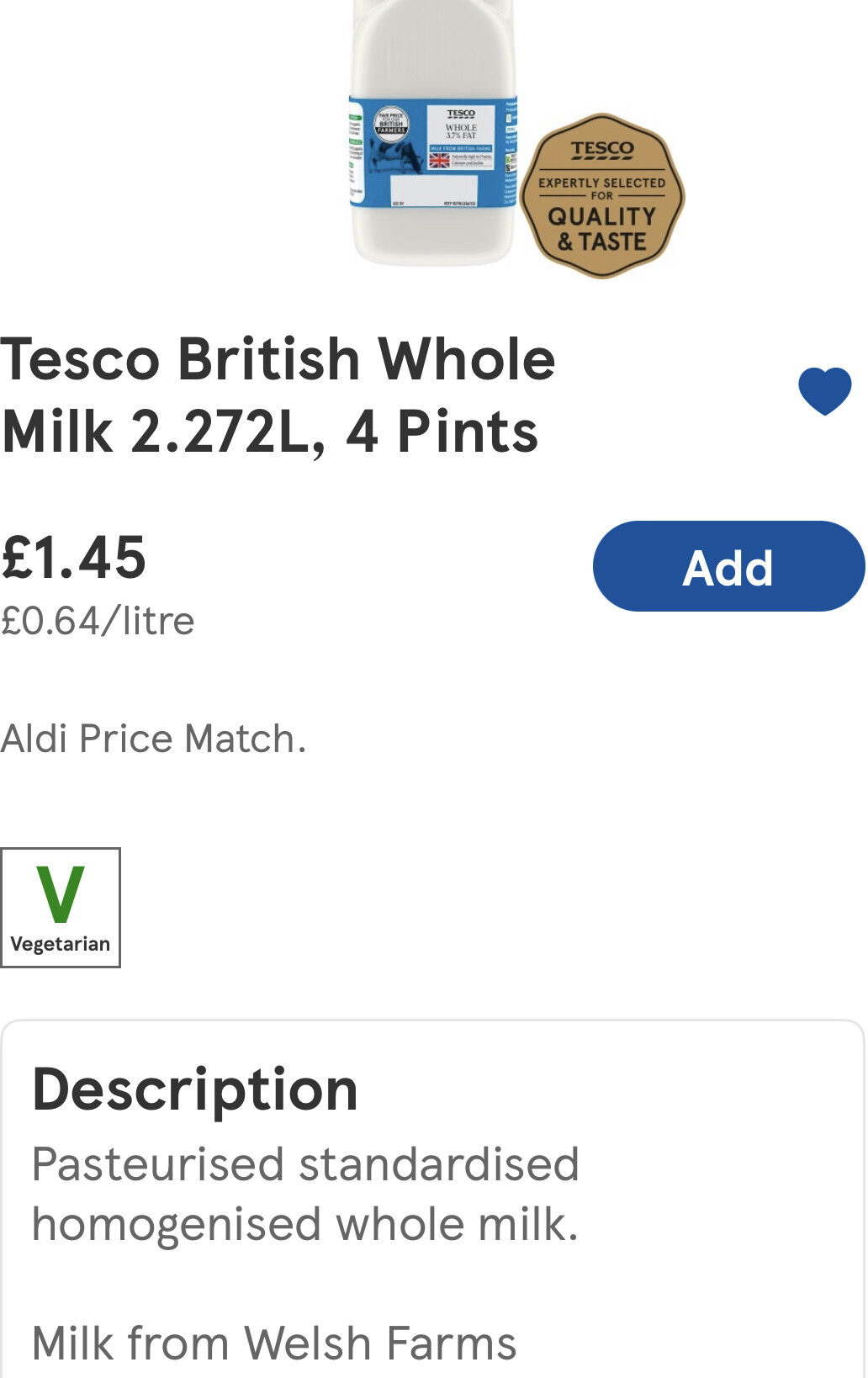Click the Tesco logo on bottle label

(x=461, y=114)
